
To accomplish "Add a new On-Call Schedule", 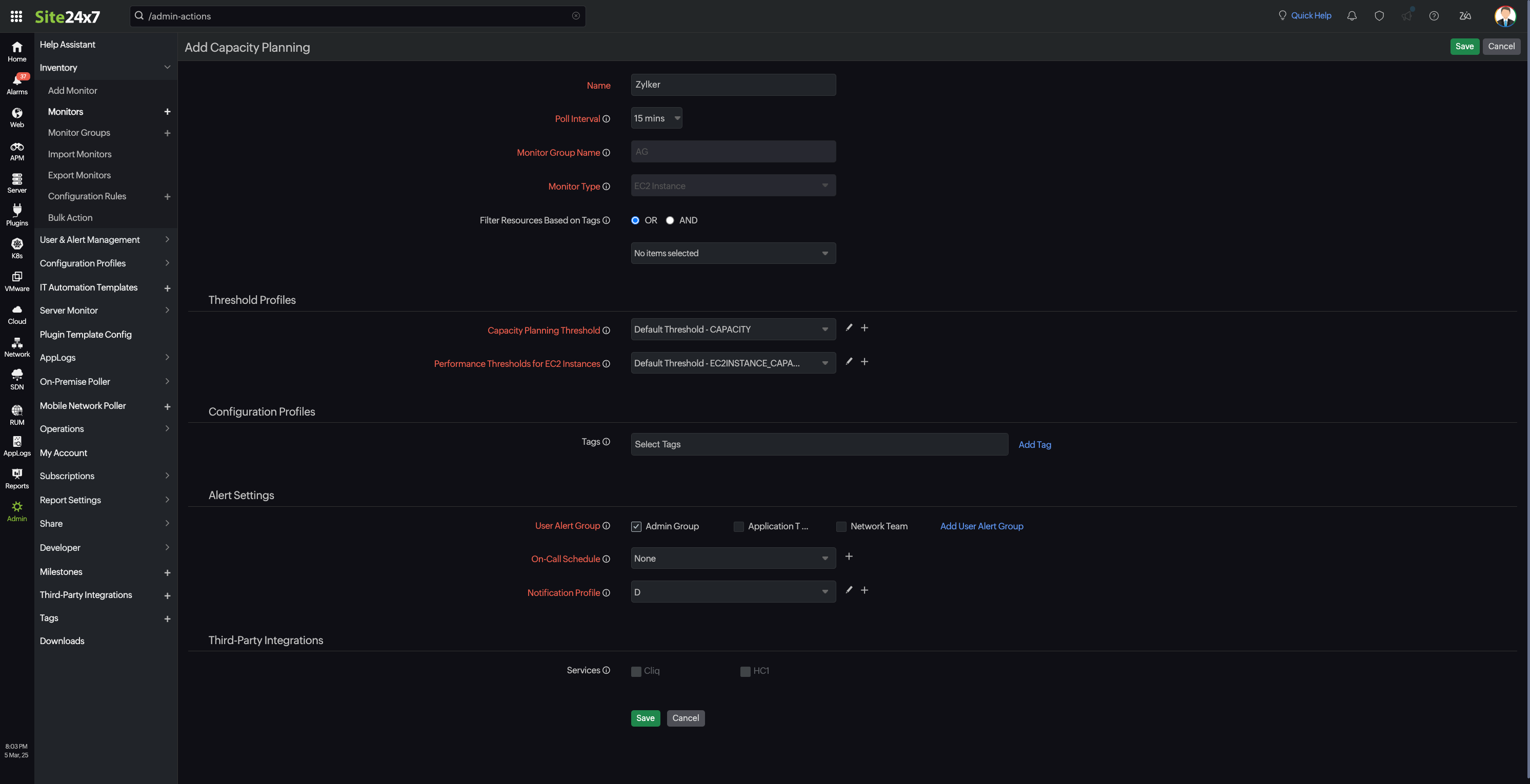I will coord(849,556).
